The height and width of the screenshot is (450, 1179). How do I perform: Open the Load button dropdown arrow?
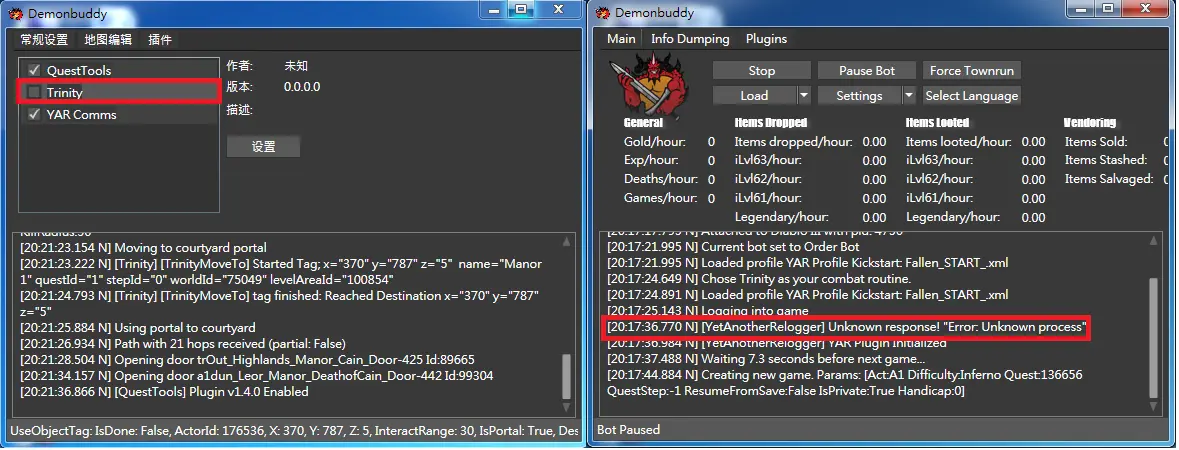pos(804,96)
